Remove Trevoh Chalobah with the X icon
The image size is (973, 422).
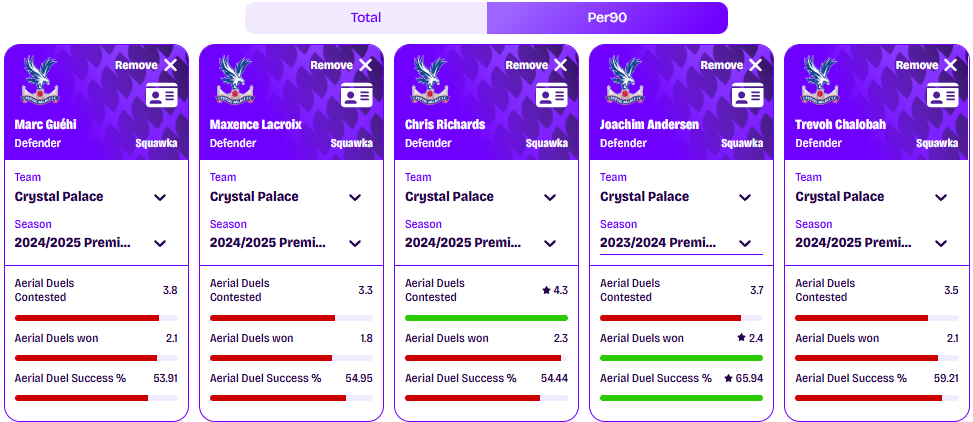951,65
